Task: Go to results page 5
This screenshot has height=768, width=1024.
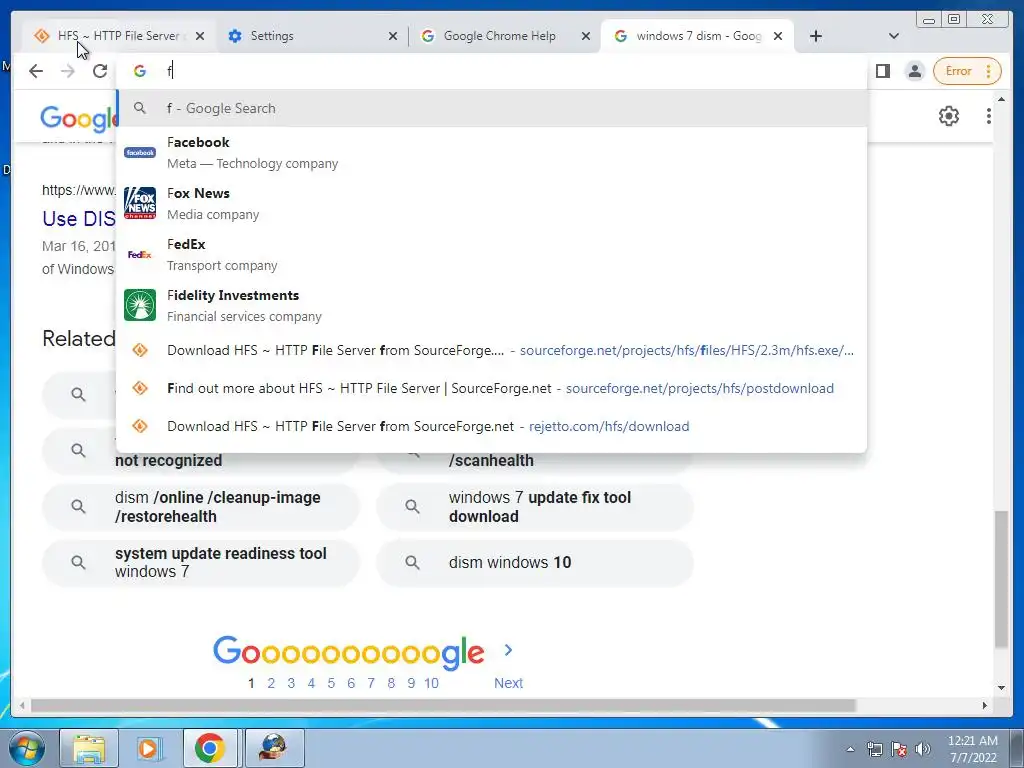Action: click(x=331, y=683)
